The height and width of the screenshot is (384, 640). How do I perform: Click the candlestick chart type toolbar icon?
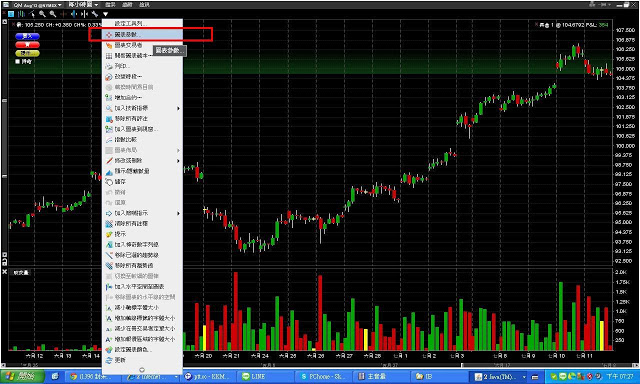21,14
